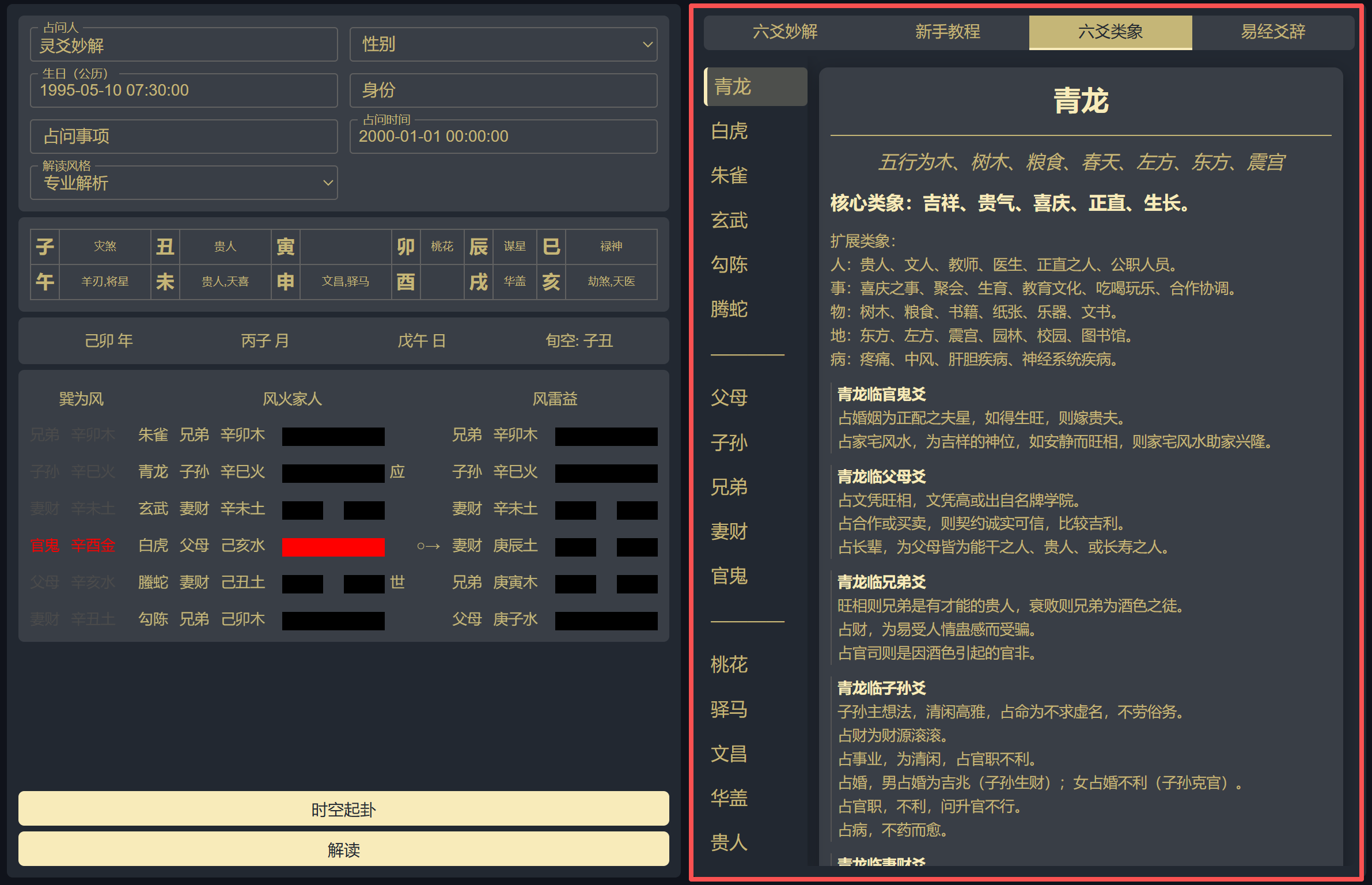Select 驿马 from the sidebar

pyautogui.click(x=730, y=709)
